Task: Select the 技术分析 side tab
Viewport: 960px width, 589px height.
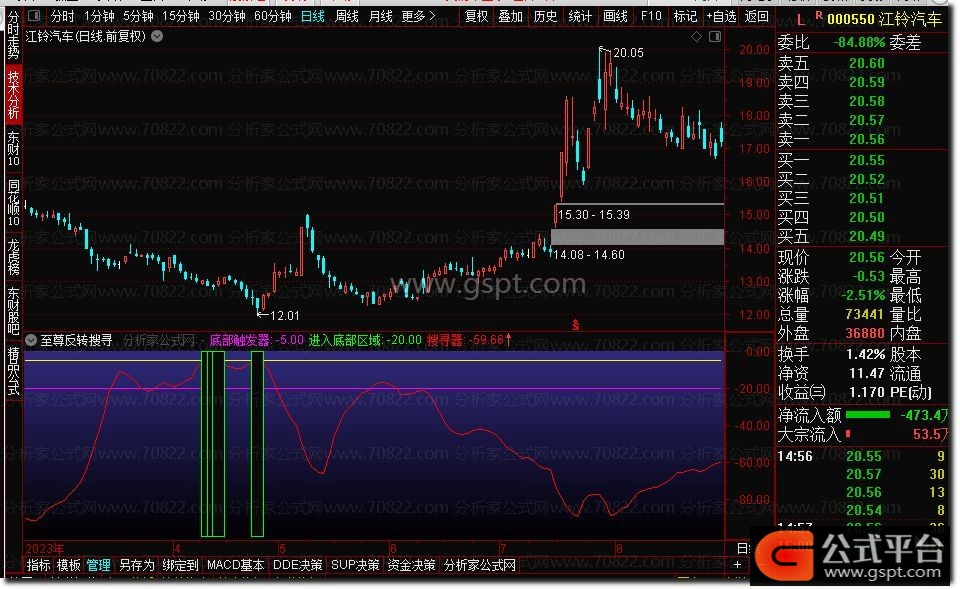Action: (13, 95)
